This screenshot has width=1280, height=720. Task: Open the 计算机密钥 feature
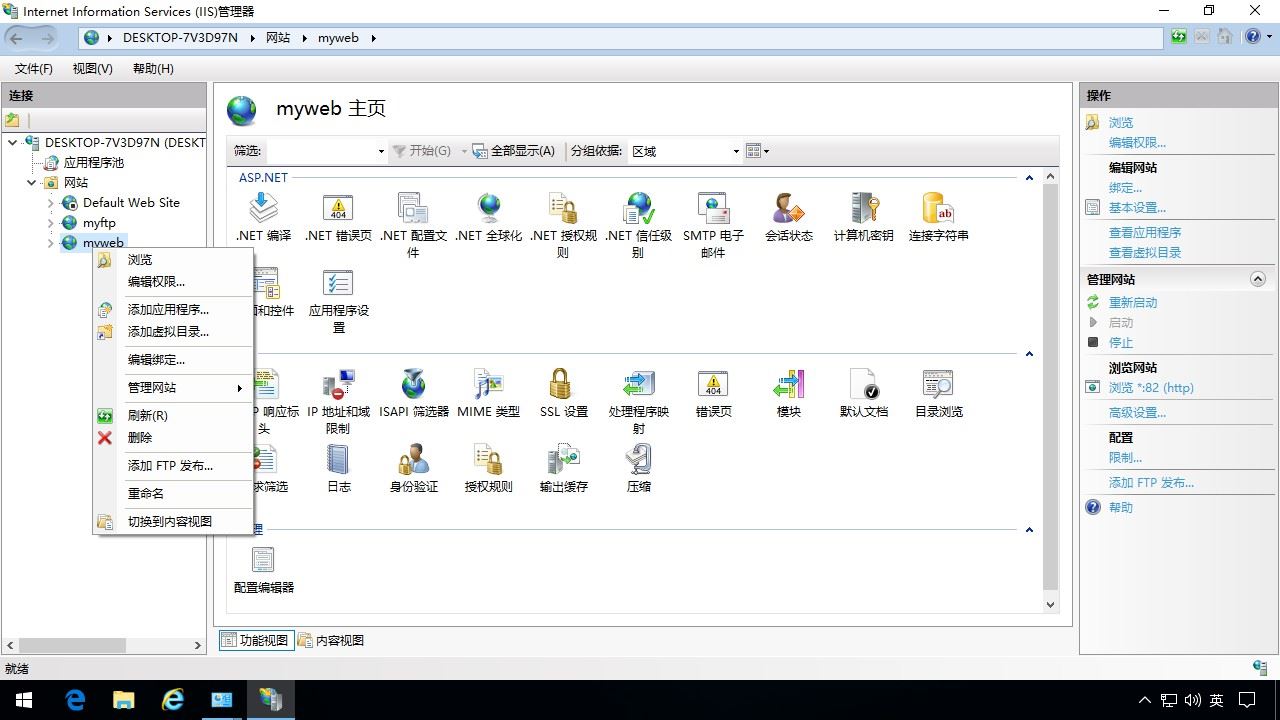[x=863, y=217]
